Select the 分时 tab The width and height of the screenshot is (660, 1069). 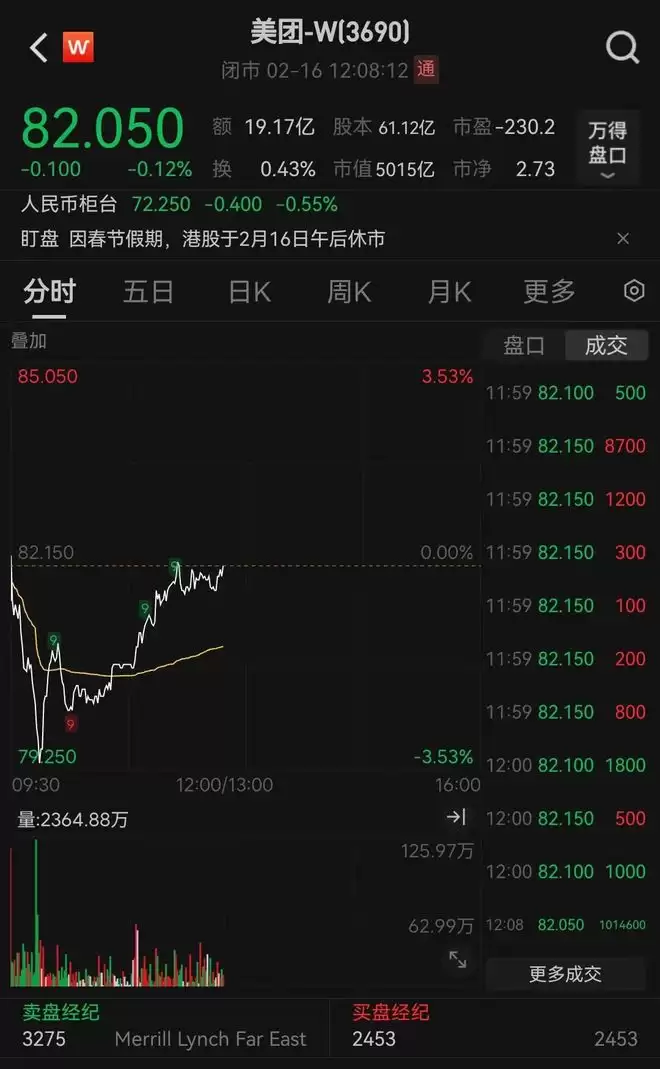point(49,292)
